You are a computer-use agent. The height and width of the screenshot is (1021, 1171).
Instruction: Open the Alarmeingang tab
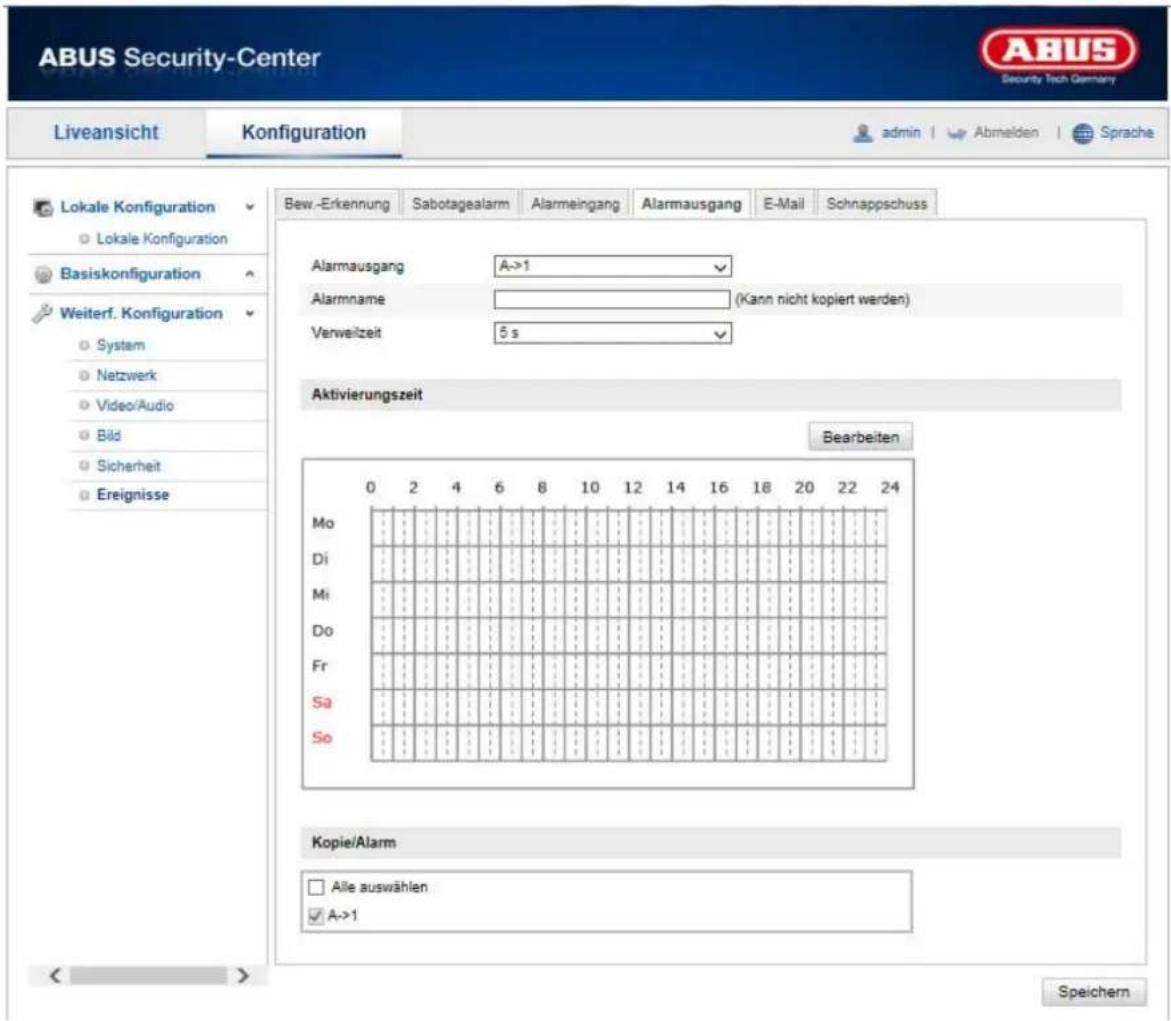pyautogui.click(x=576, y=204)
